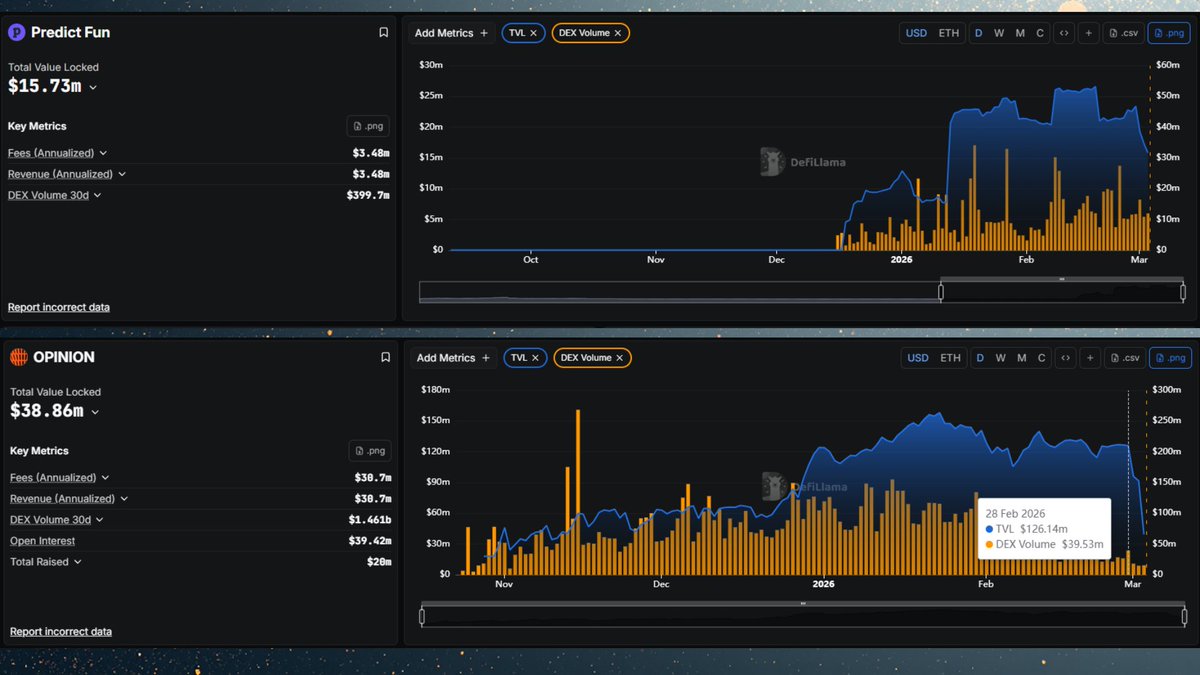
Task: Click the plus icon in Predict Fun toolbar
Action: click(x=1088, y=33)
